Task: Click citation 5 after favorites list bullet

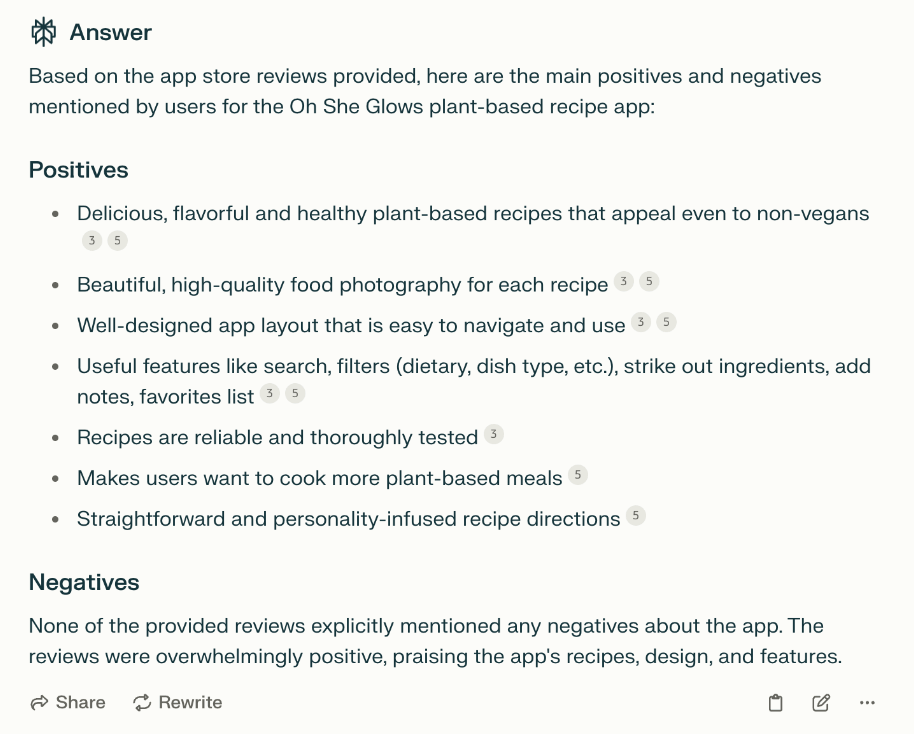Action: pyautogui.click(x=294, y=394)
